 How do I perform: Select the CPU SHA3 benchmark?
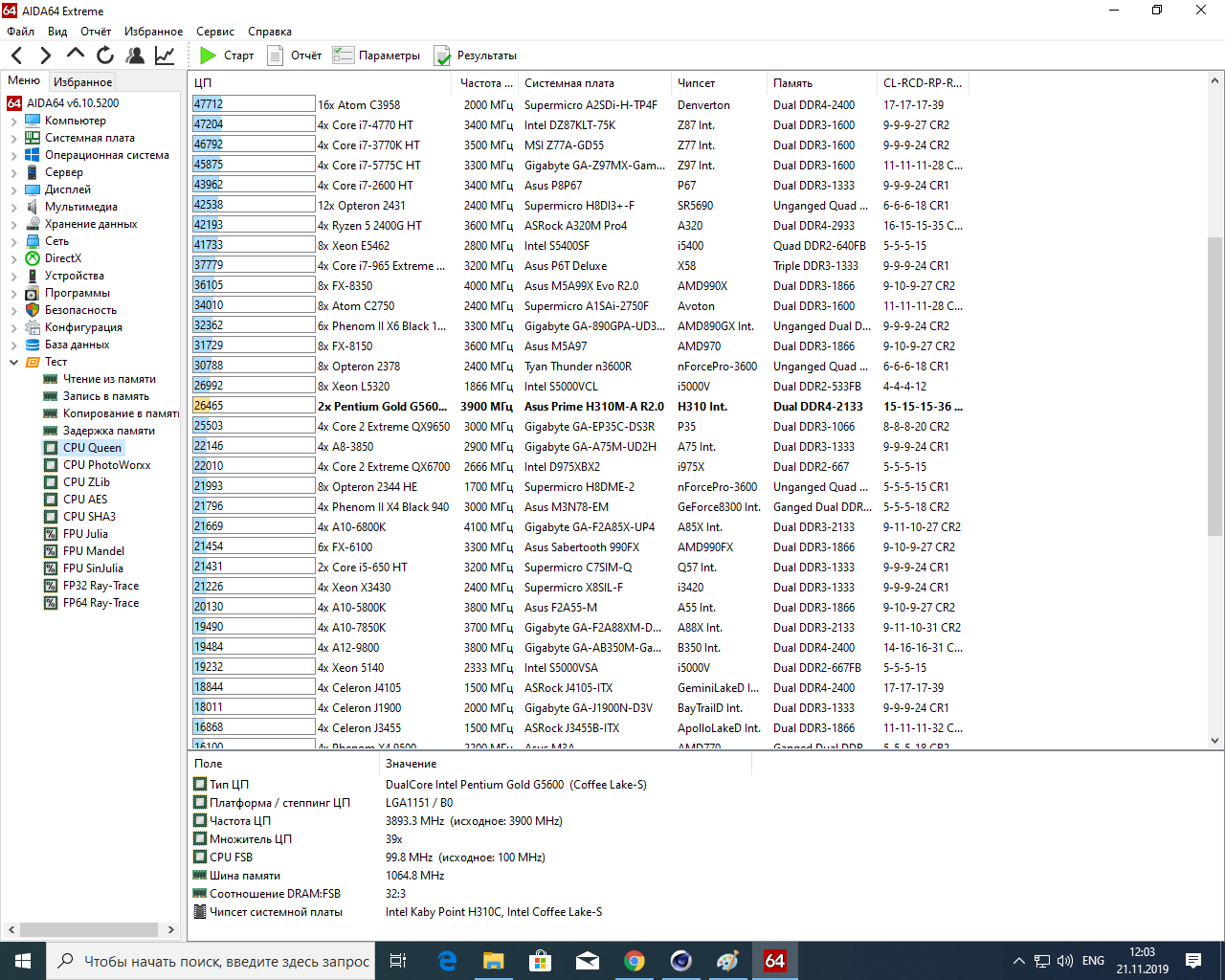pos(89,517)
